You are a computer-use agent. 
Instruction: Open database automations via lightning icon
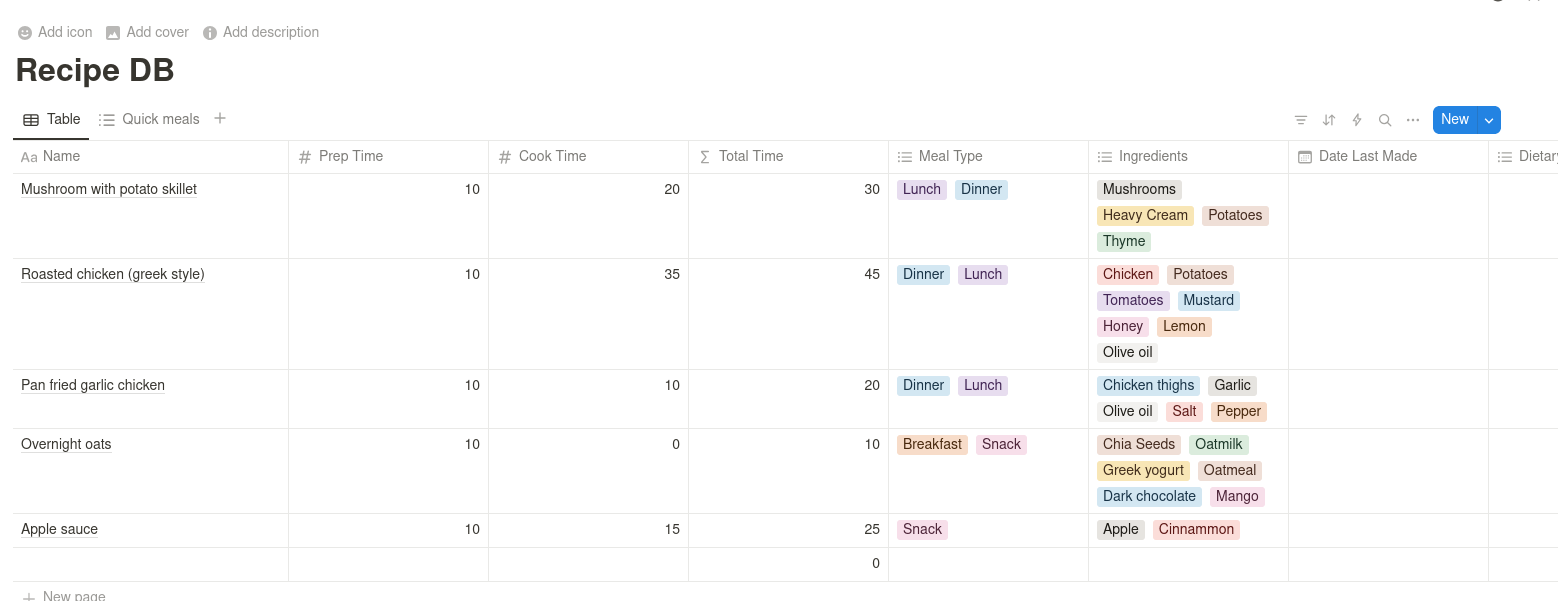[x=1357, y=119]
